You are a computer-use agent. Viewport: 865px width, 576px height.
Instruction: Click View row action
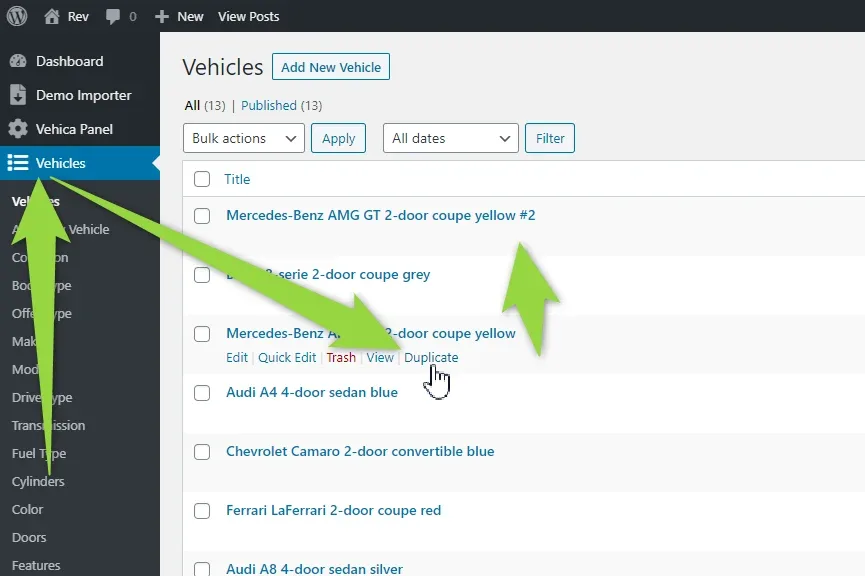[x=380, y=358]
